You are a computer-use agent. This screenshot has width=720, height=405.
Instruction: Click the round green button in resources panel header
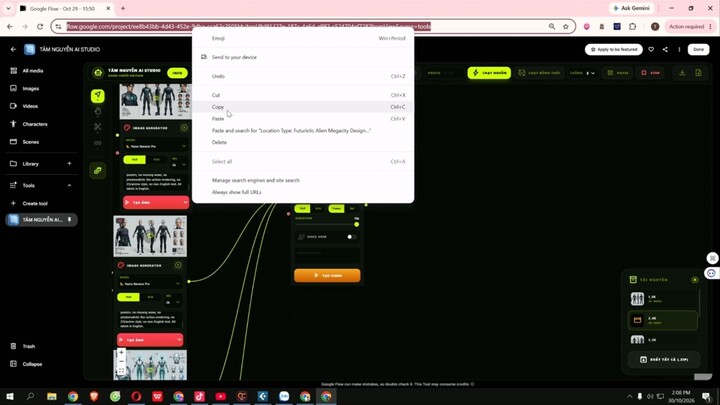coord(695,280)
